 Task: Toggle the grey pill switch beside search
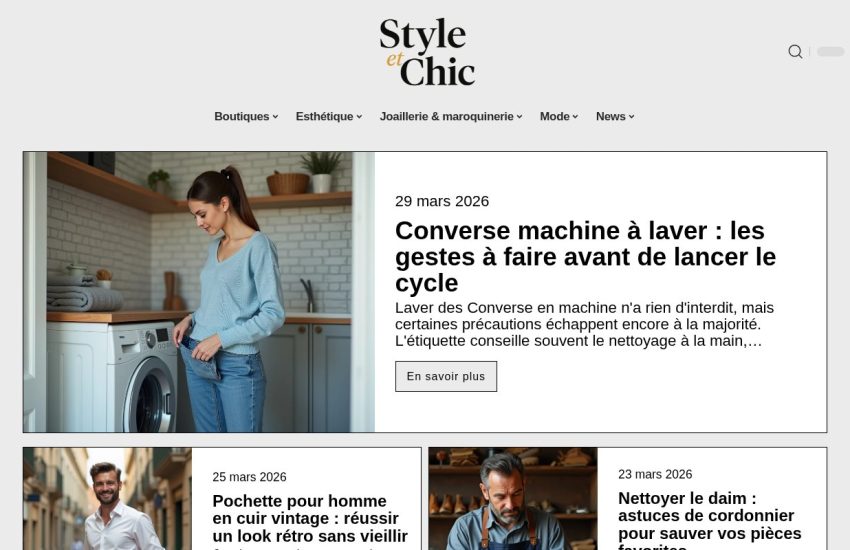click(x=830, y=51)
